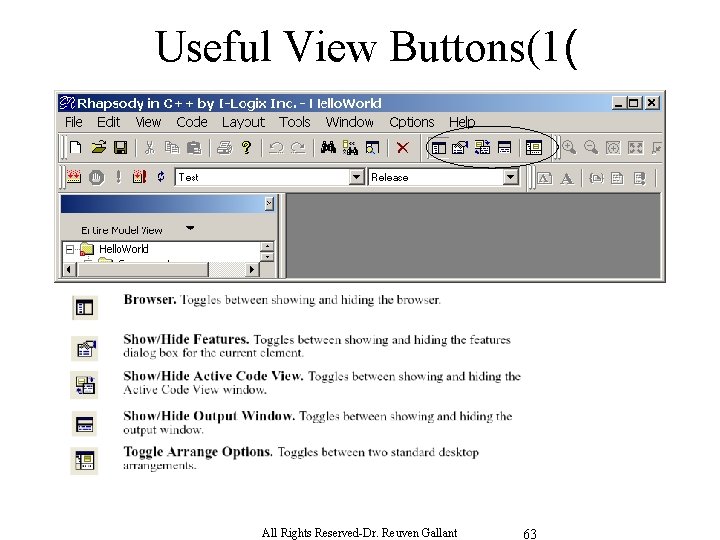Click the plain letter A font icon
720x540 pixels.
point(567,178)
